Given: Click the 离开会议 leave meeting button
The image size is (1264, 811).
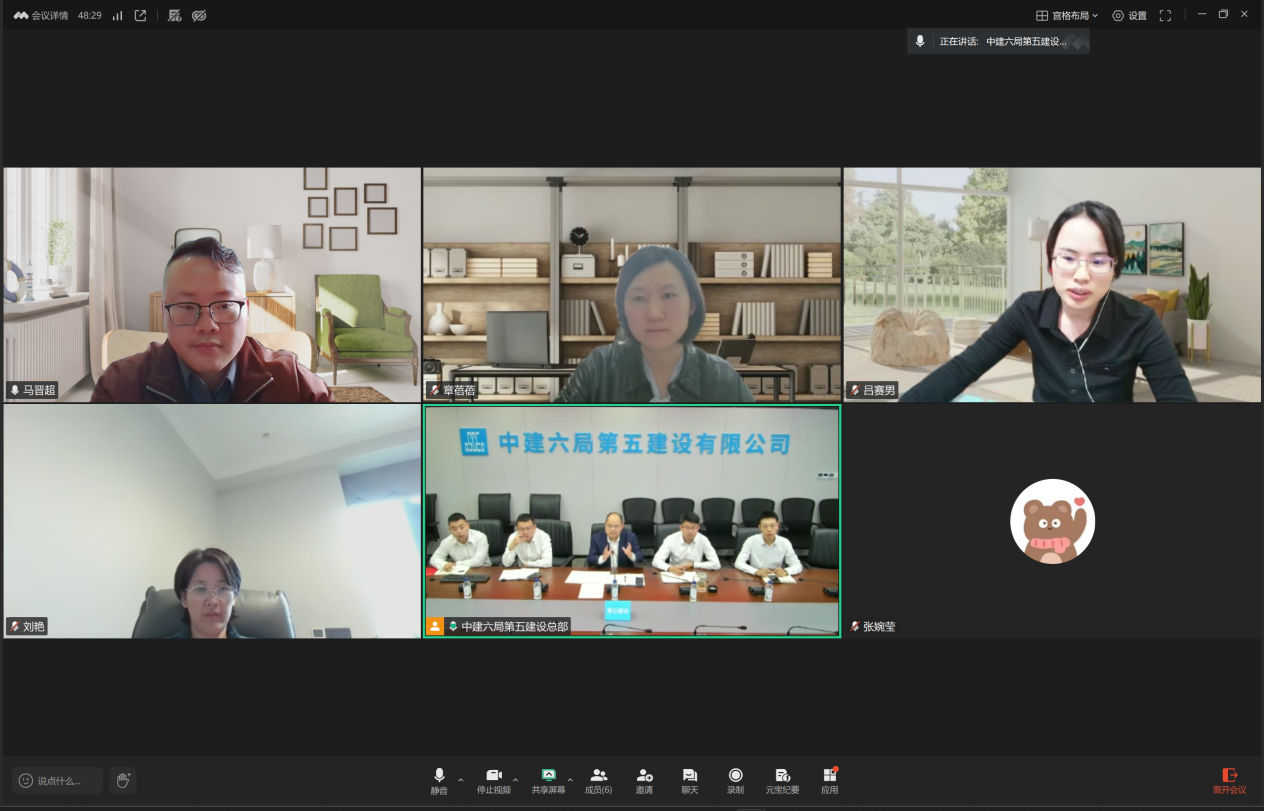Looking at the screenshot, I should [x=1229, y=780].
